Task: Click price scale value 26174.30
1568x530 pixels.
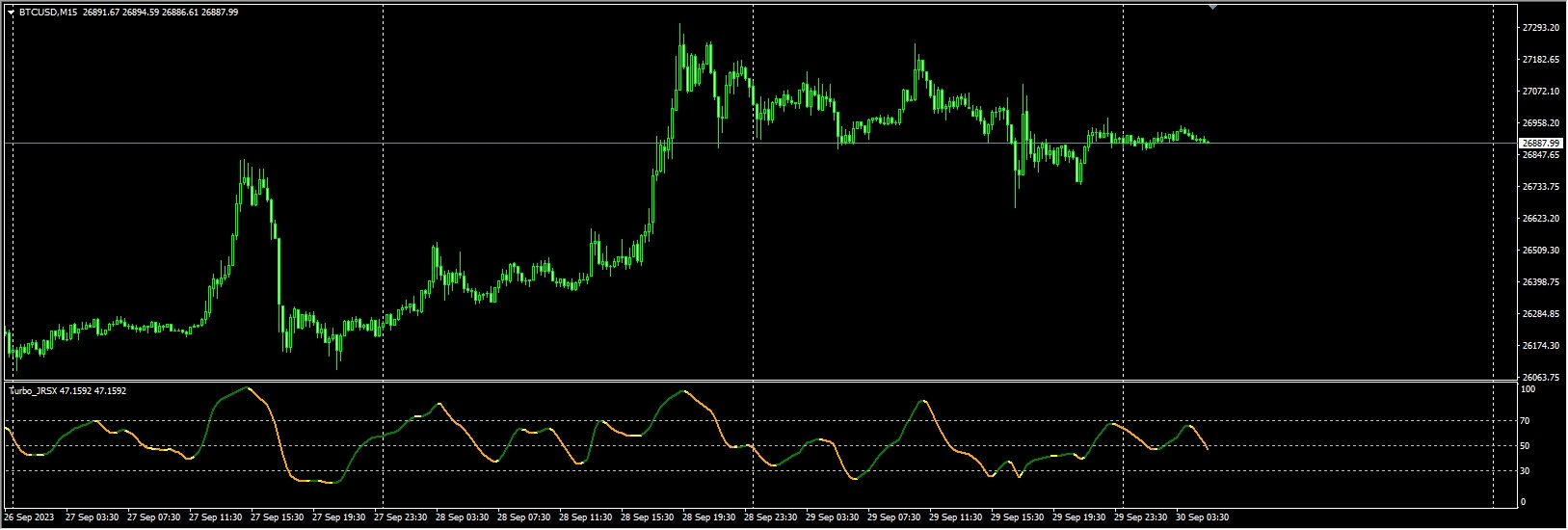Action: click(x=1540, y=346)
